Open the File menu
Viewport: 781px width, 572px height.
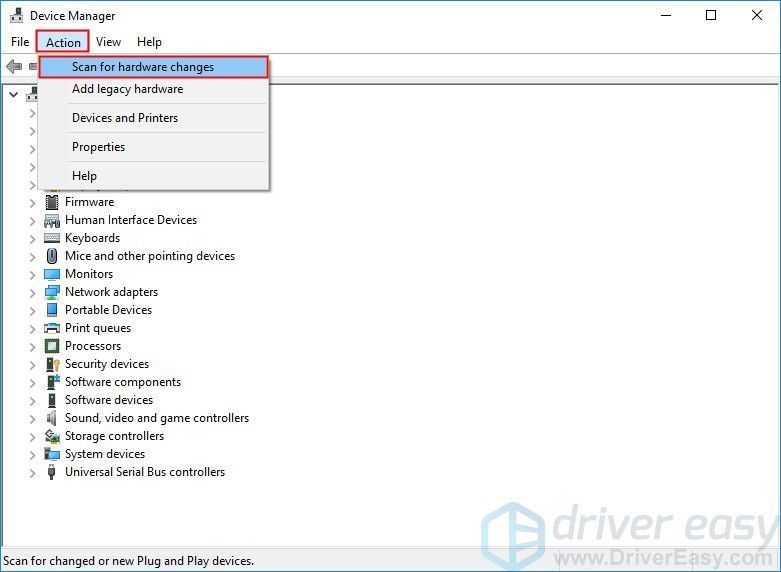click(20, 42)
